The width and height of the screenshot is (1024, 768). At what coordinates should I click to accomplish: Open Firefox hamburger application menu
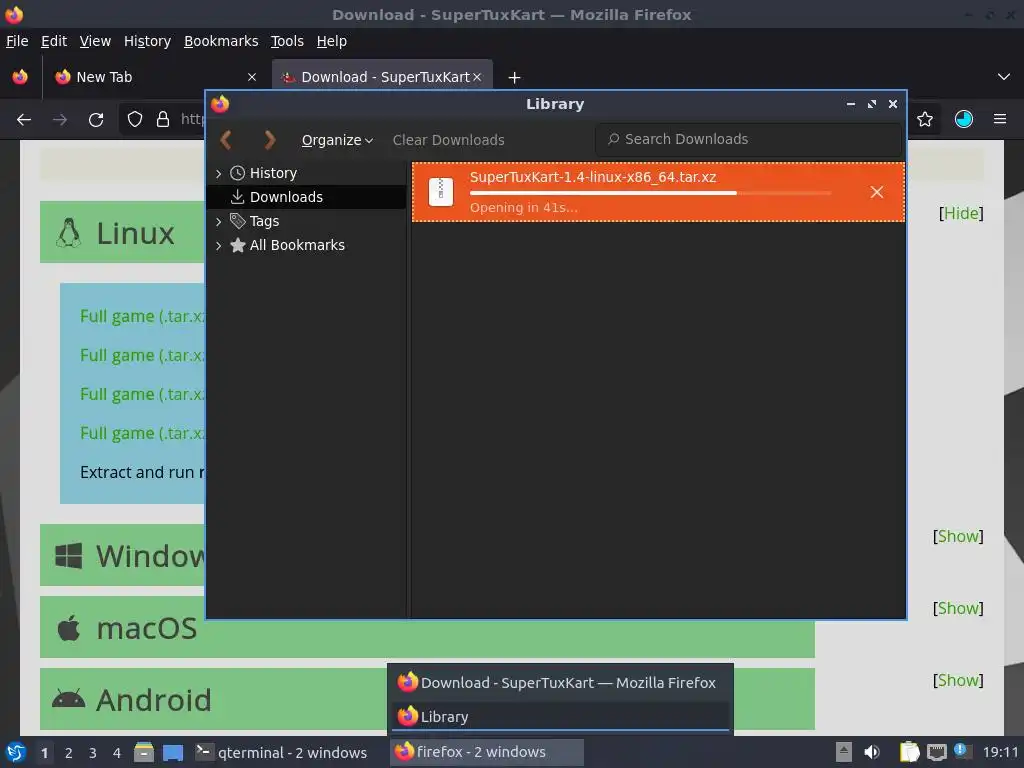click(1000, 120)
